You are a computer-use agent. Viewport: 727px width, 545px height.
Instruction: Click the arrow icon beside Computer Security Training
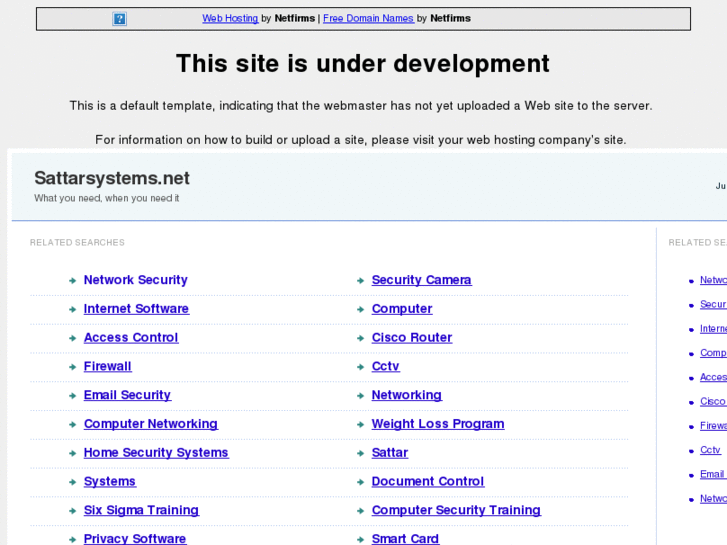[360, 511]
